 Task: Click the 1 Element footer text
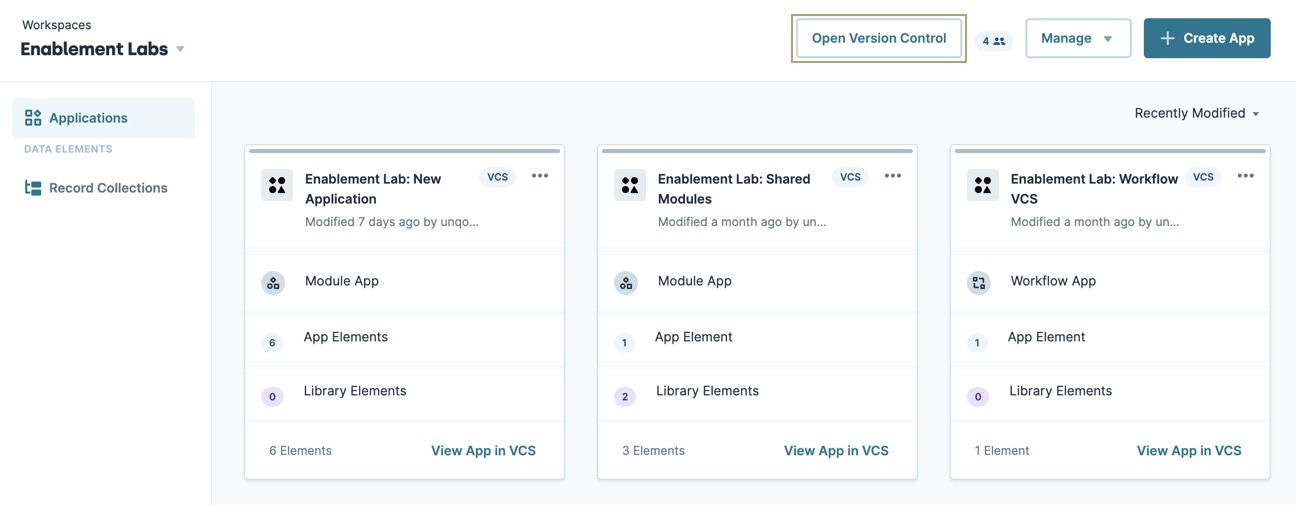(1003, 451)
